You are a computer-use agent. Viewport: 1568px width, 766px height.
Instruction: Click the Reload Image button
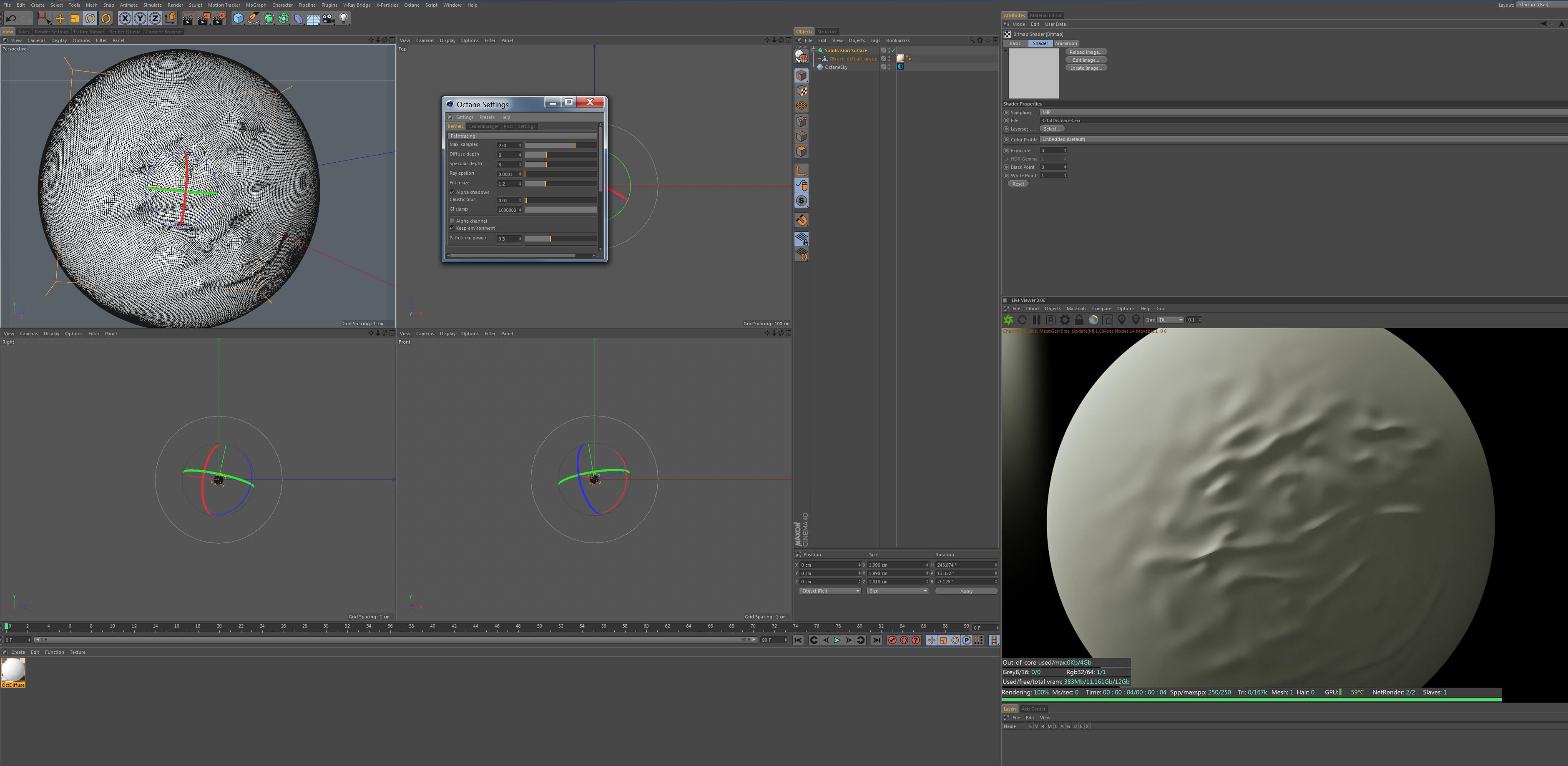click(x=1086, y=52)
